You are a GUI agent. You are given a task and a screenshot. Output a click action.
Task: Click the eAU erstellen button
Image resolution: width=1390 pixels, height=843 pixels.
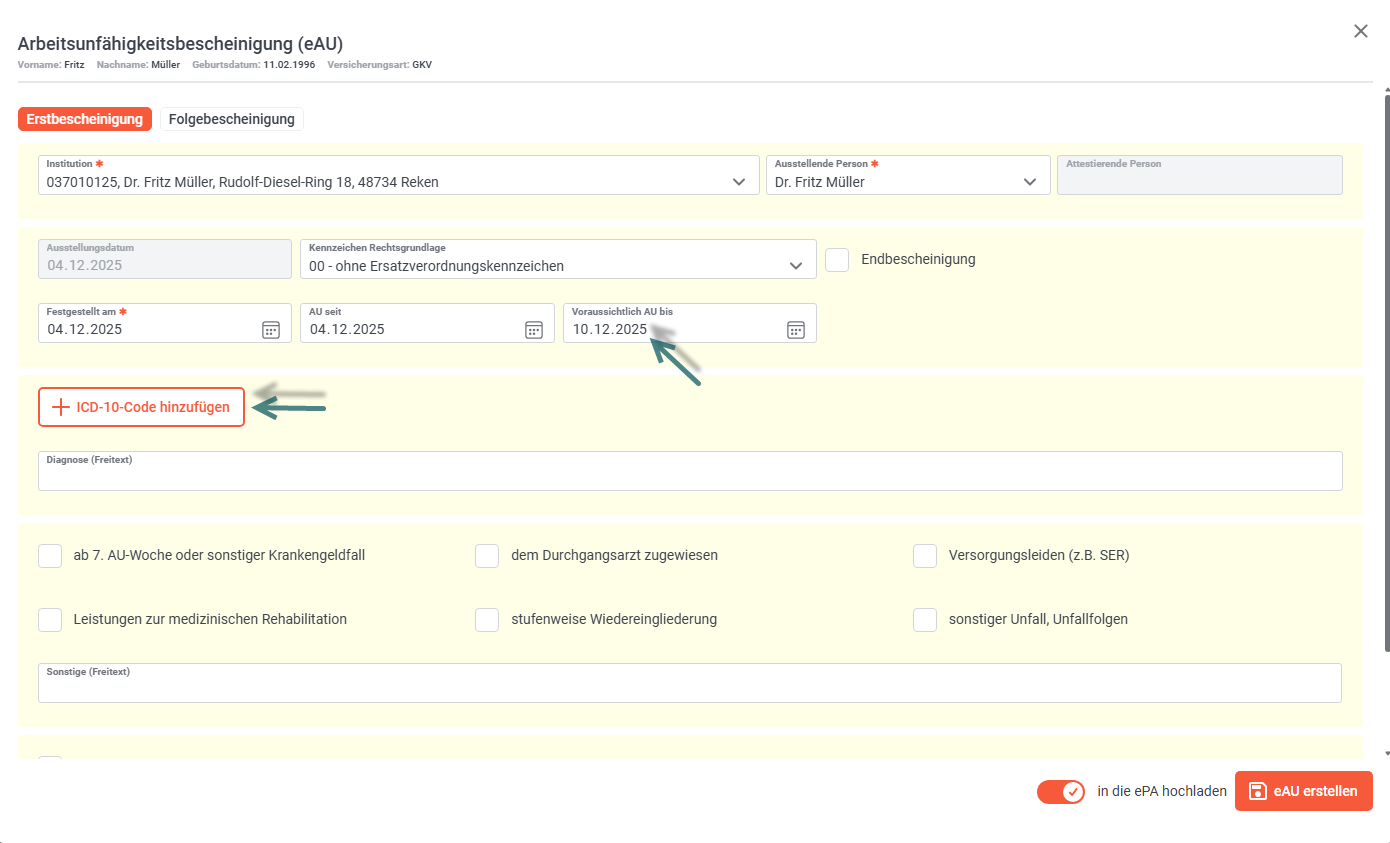click(1304, 791)
